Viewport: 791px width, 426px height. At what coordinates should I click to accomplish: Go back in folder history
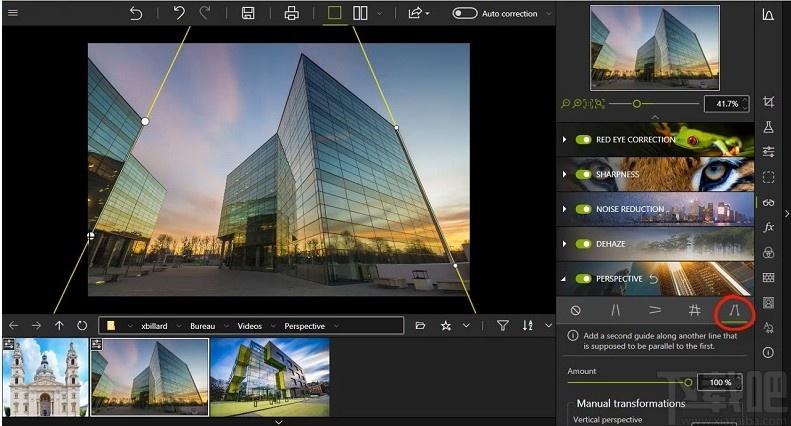14,326
